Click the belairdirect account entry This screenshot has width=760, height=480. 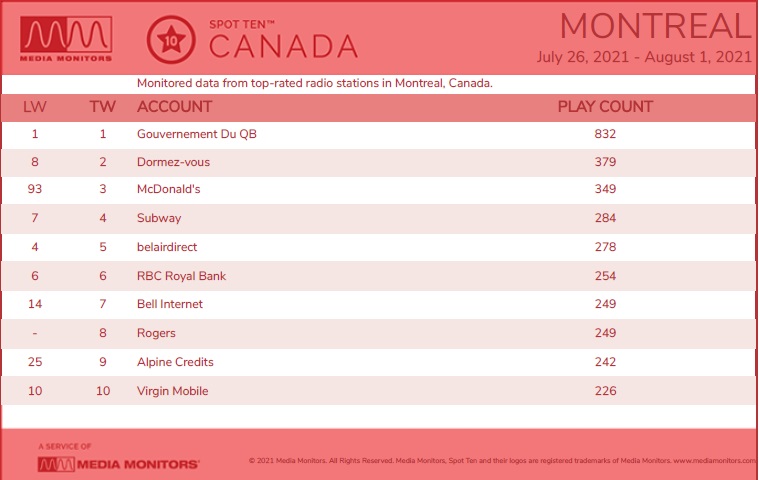tap(167, 247)
